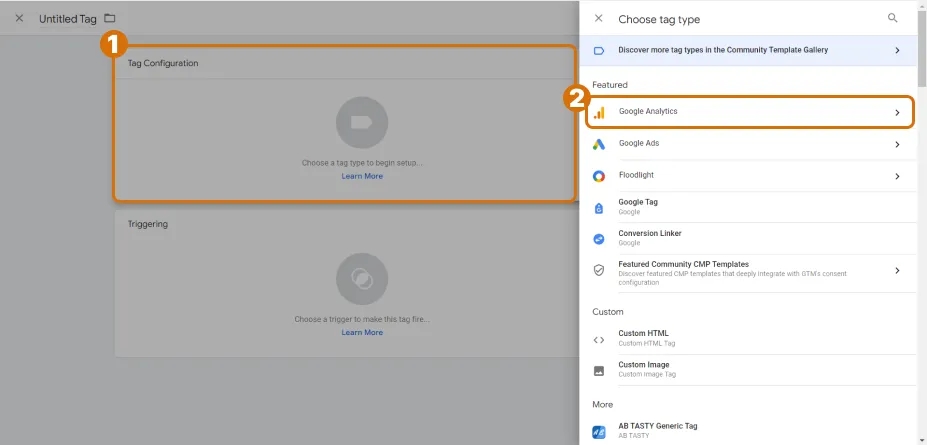Click the Triggering section heading
Image resolution: width=927 pixels, height=445 pixels.
pos(148,224)
